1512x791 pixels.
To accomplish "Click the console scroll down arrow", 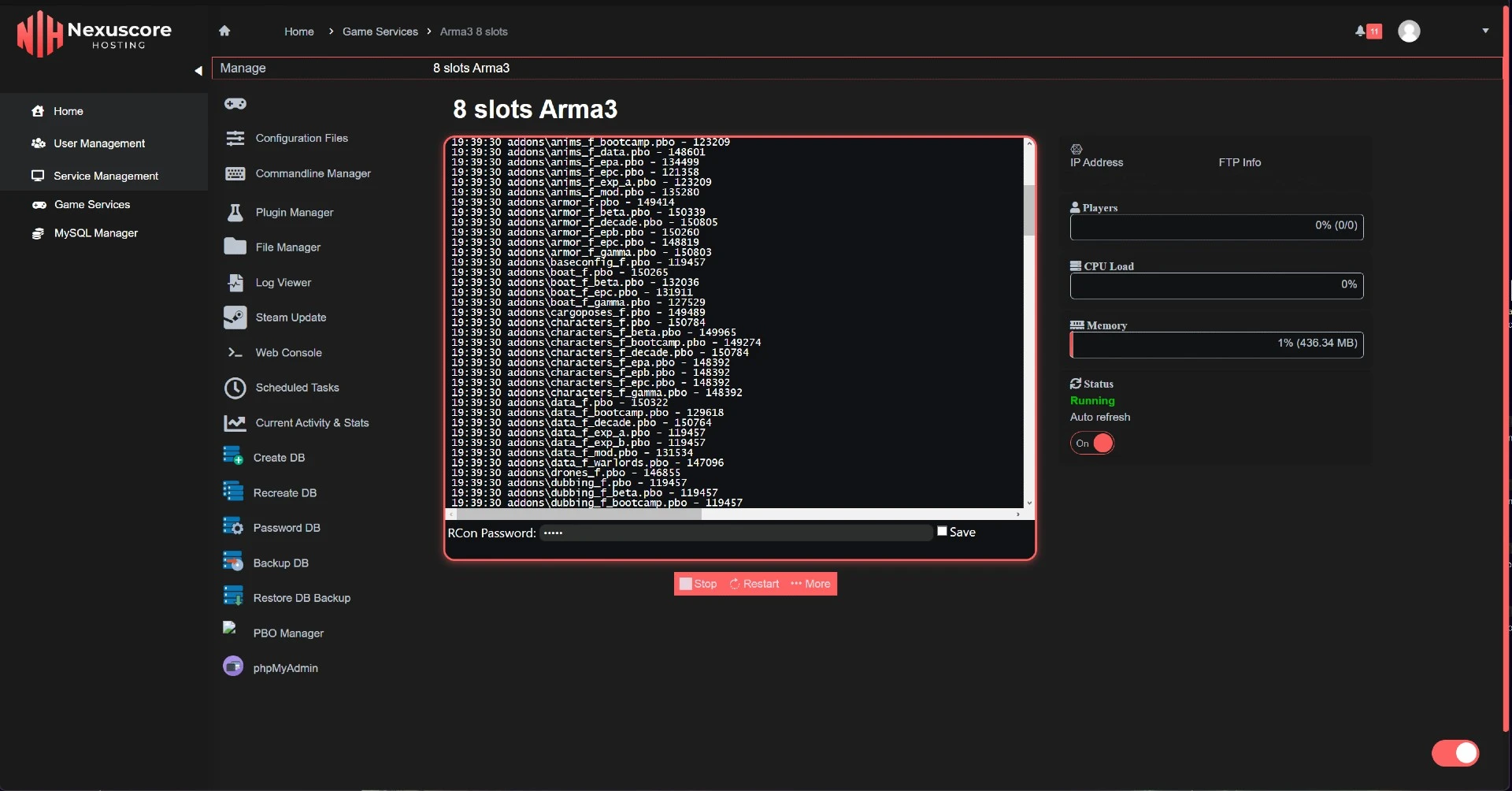I will 1028,503.
